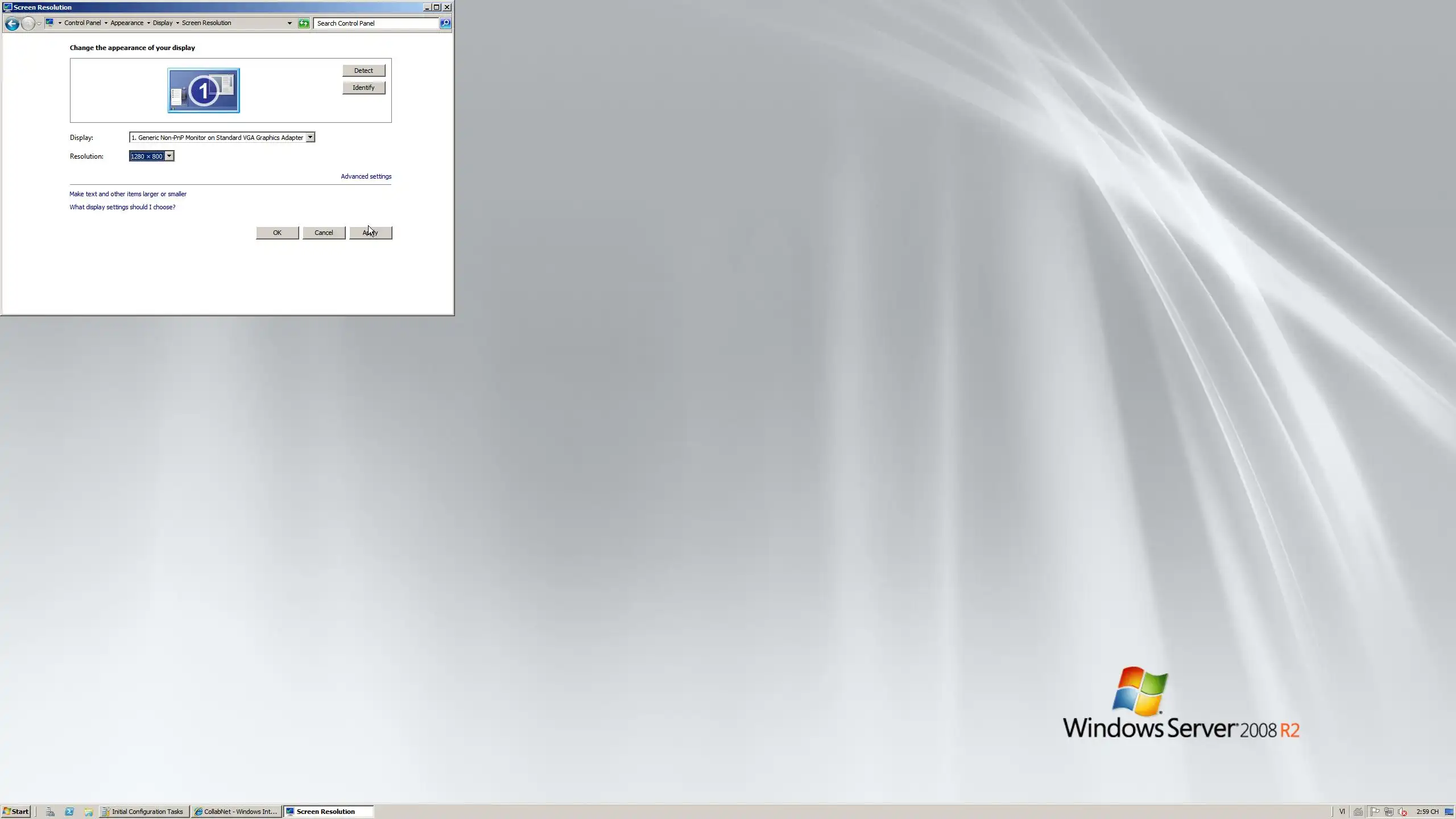Expand address bar history dropdown
Screen dimensions: 1456x819
tap(289, 23)
